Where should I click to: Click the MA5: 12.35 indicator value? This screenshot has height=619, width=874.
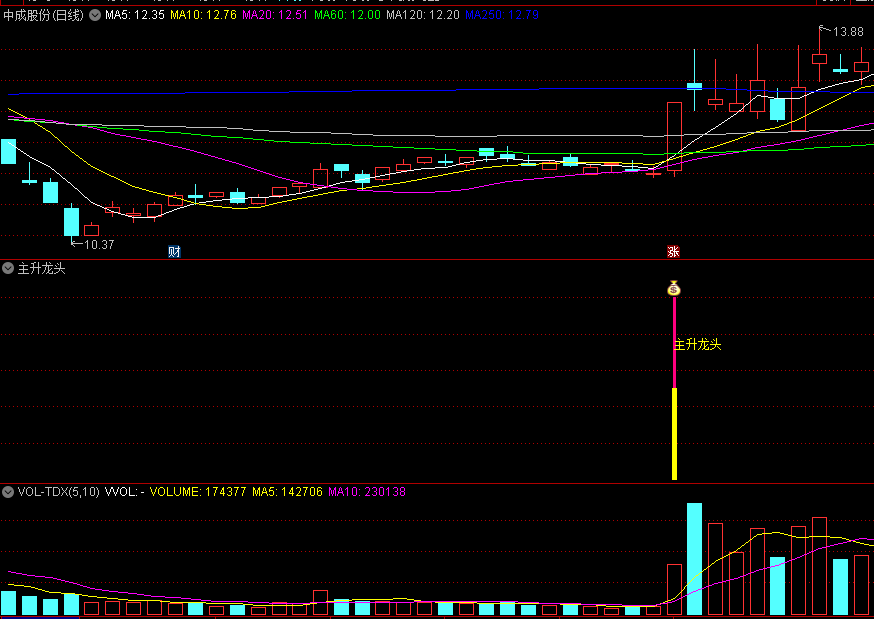(135, 15)
